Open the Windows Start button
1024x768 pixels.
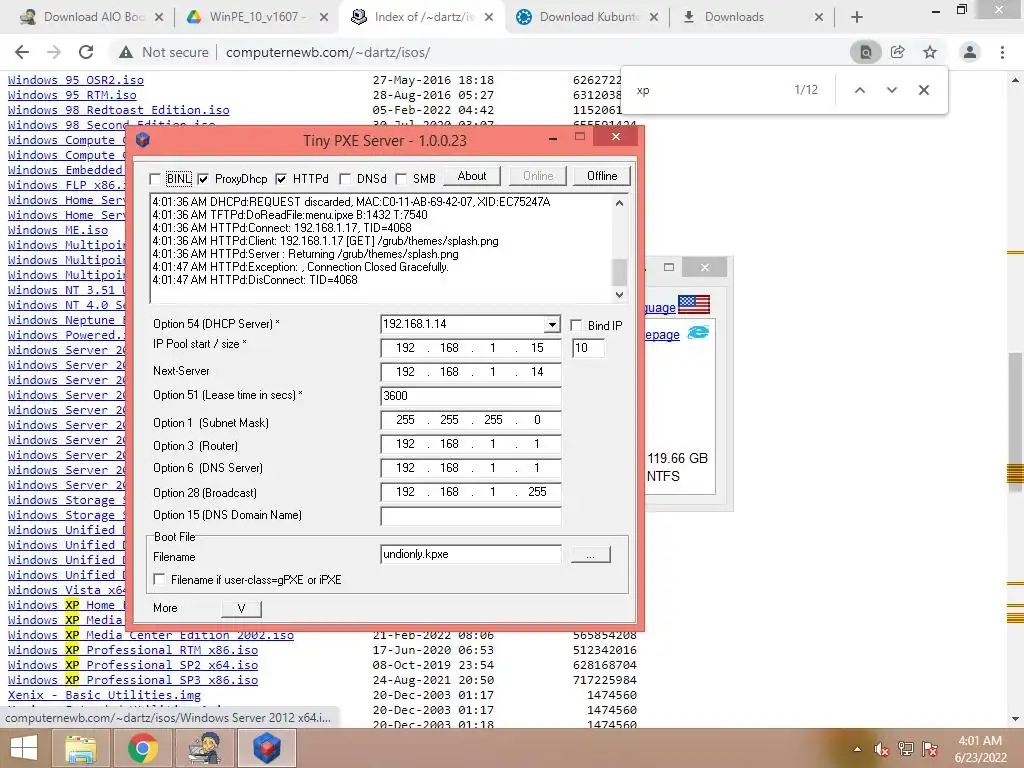pos(24,748)
